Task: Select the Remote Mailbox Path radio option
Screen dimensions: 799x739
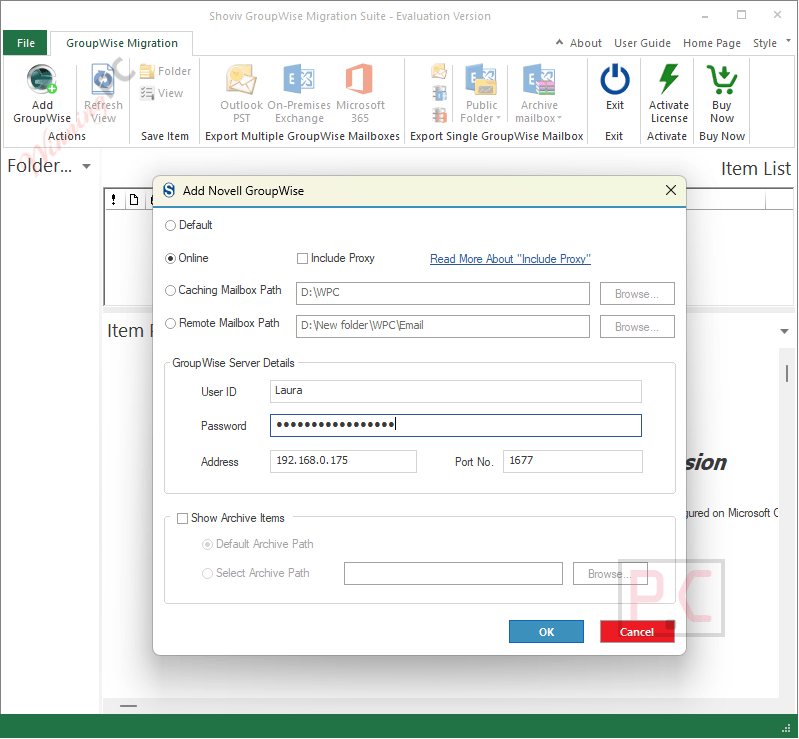Action: pos(170,324)
